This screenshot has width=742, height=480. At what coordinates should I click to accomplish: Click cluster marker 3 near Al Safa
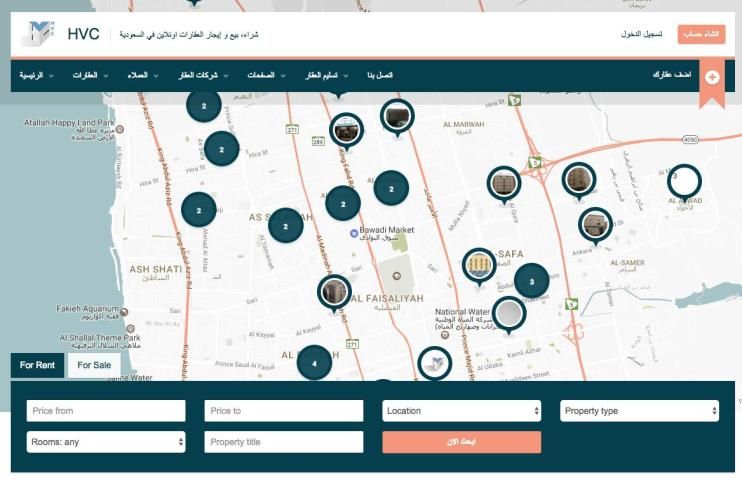point(531,281)
